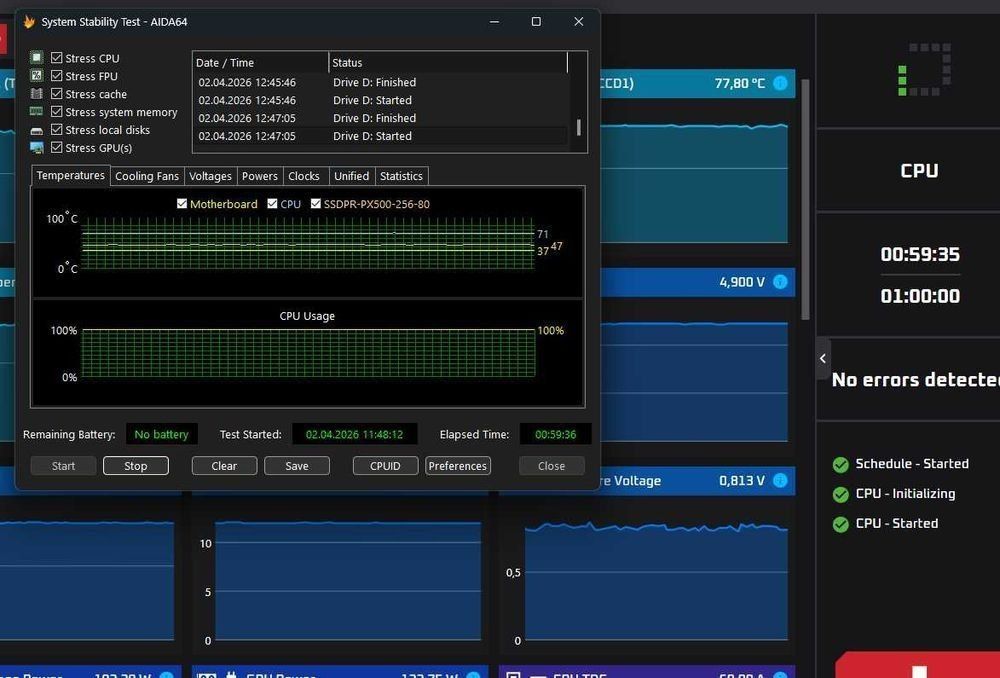1000x678 pixels.
Task: Click the monitor icon beside Stress GPU(s)
Action: pyautogui.click(x=37, y=148)
